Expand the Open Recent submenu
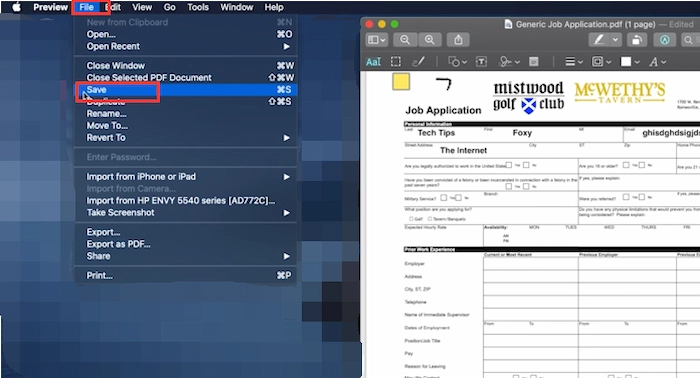 pyautogui.click(x=184, y=46)
